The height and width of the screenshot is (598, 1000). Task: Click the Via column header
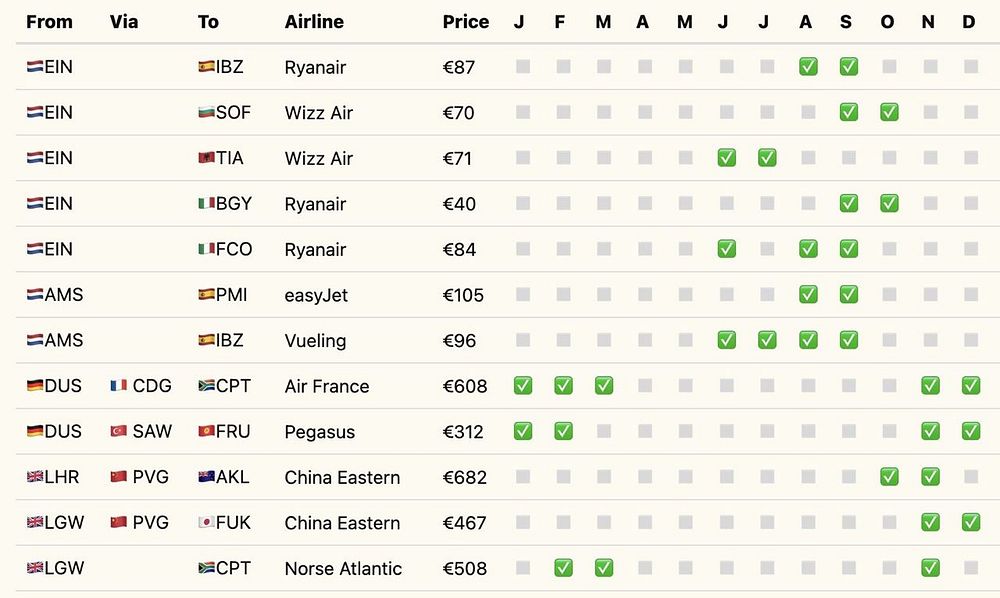124,22
